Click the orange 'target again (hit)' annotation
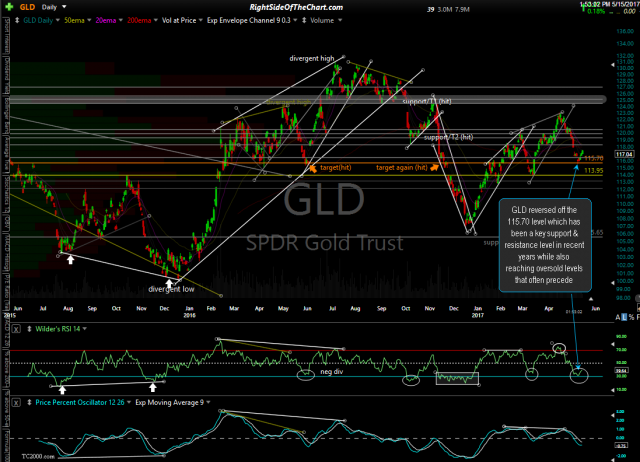This screenshot has width=640, height=462. point(402,167)
